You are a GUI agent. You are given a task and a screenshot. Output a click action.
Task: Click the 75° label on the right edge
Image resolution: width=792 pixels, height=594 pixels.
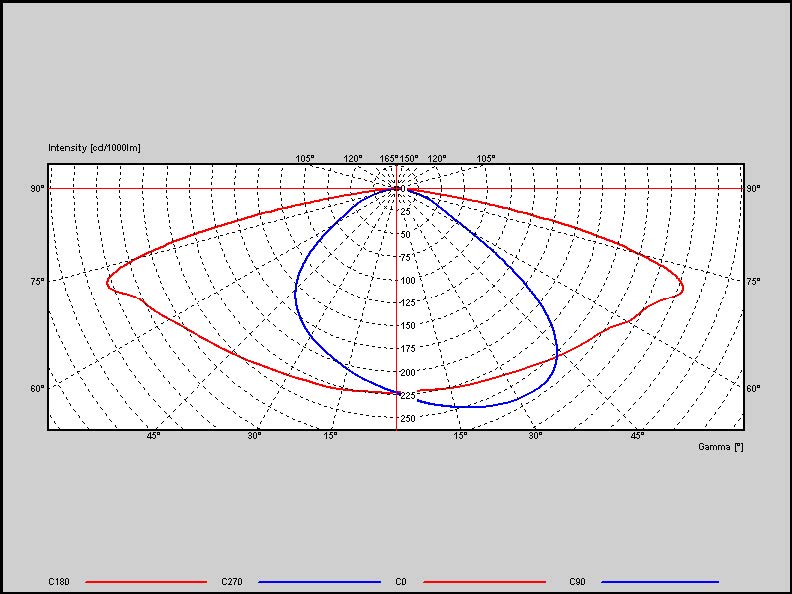753,281
